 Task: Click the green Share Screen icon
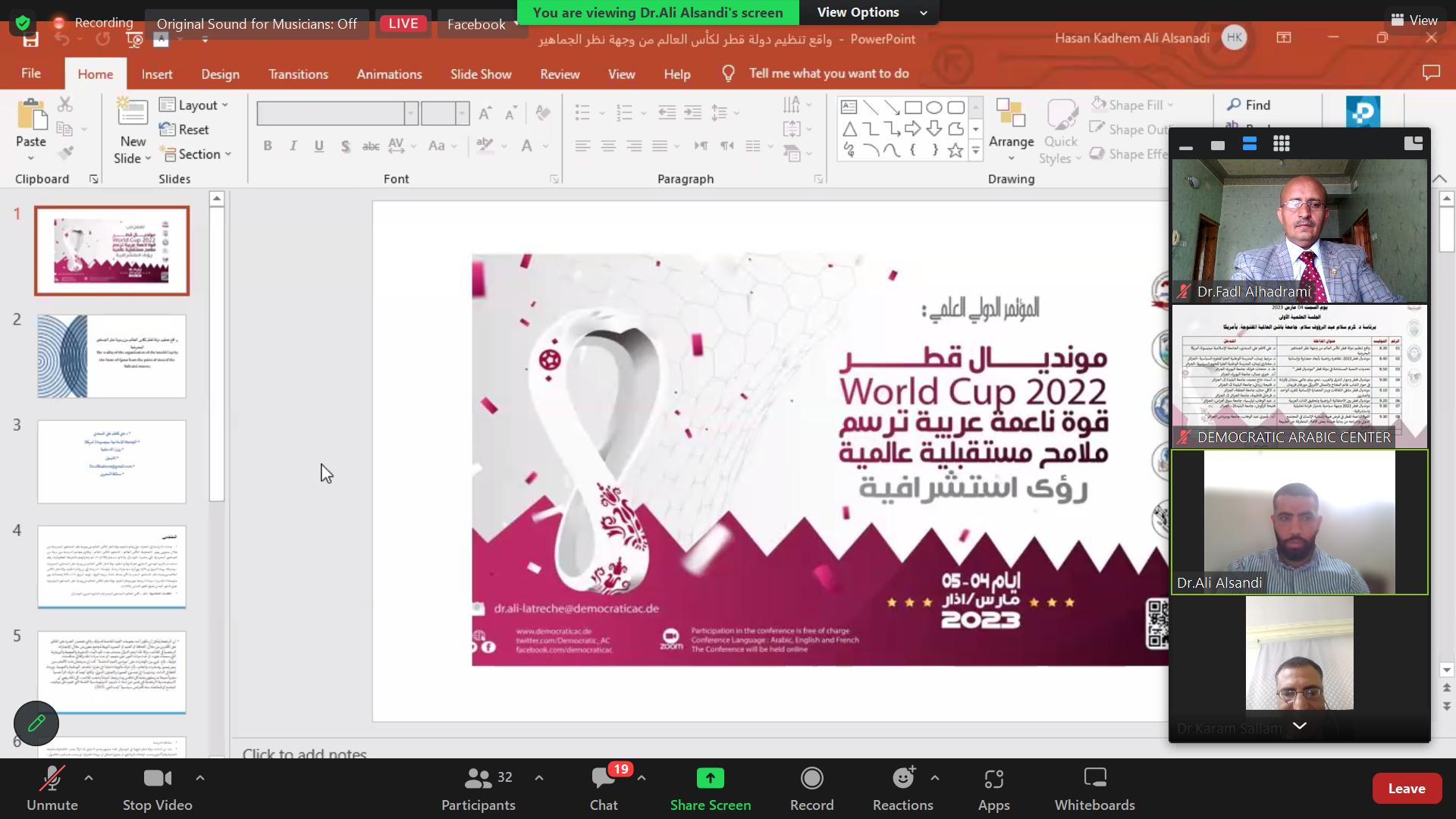point(710,779)
